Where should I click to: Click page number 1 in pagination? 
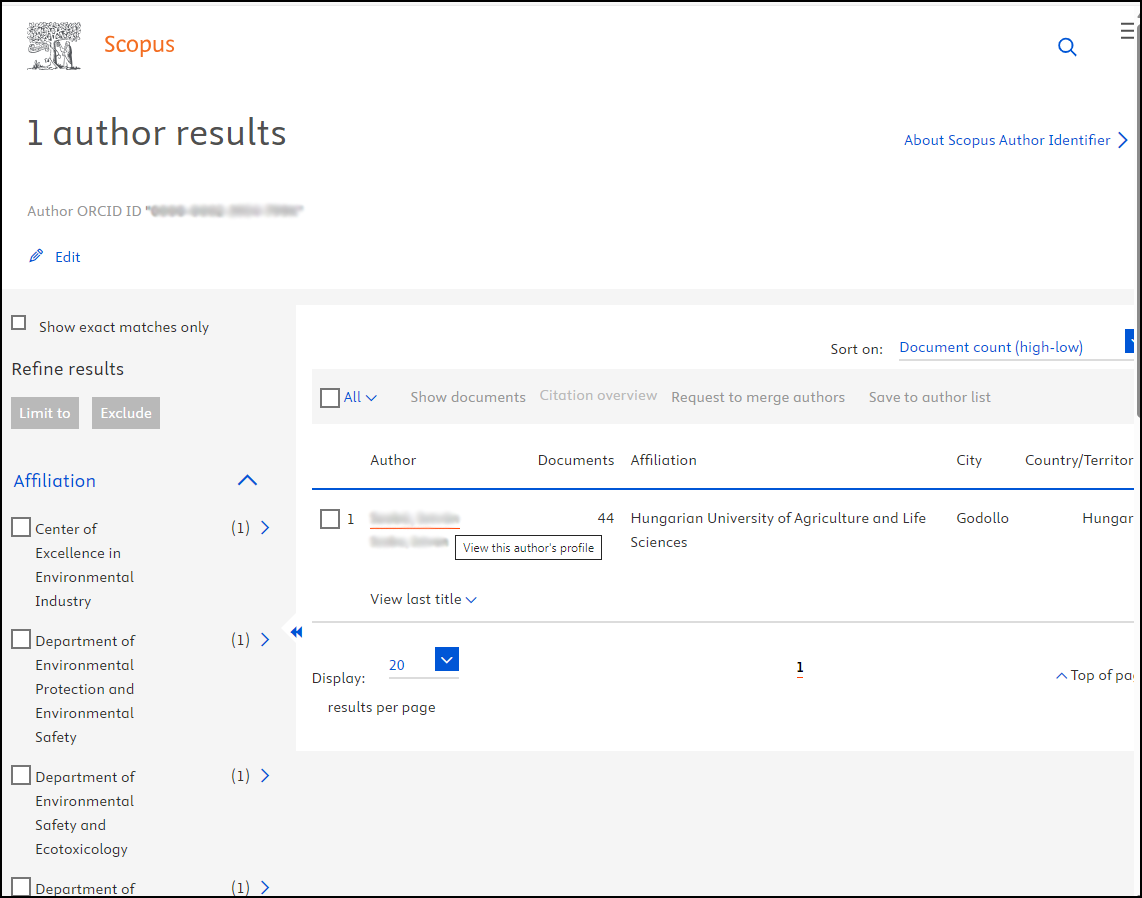tap(800, 668)
